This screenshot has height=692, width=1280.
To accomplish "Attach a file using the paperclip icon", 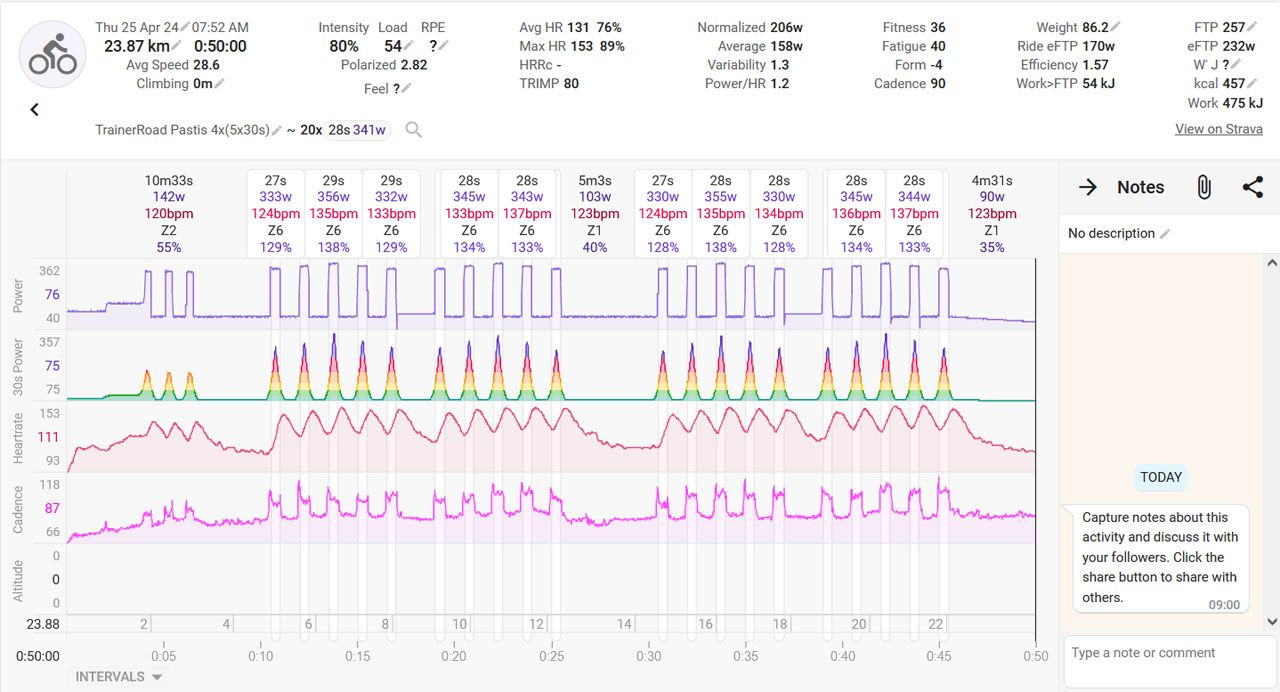I will click(x=1204, y=187).
